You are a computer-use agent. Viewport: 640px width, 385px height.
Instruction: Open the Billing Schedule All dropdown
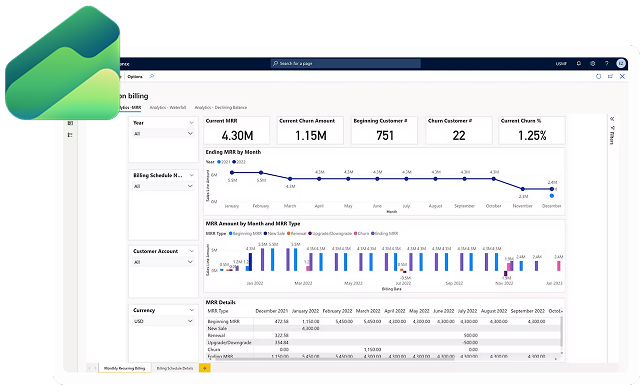(x=163, y=186)
